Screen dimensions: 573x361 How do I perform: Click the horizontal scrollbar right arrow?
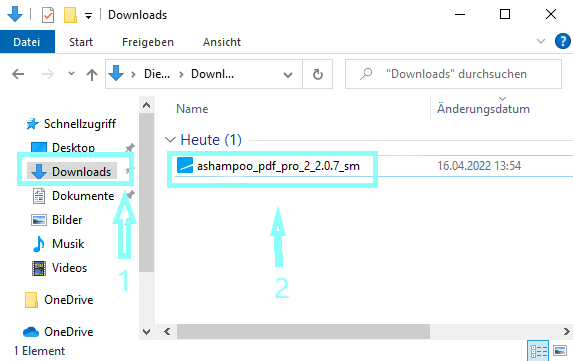pos(566,331)
